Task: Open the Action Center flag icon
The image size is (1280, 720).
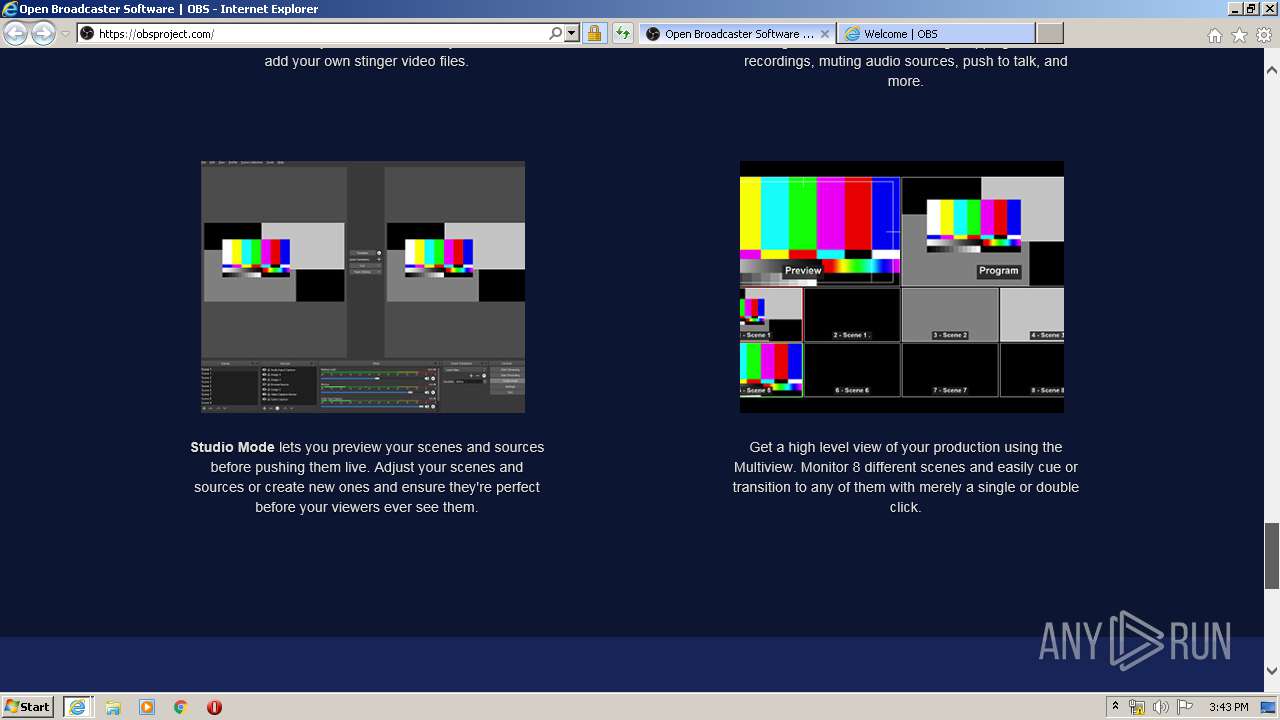Action: click(1185, 707)
